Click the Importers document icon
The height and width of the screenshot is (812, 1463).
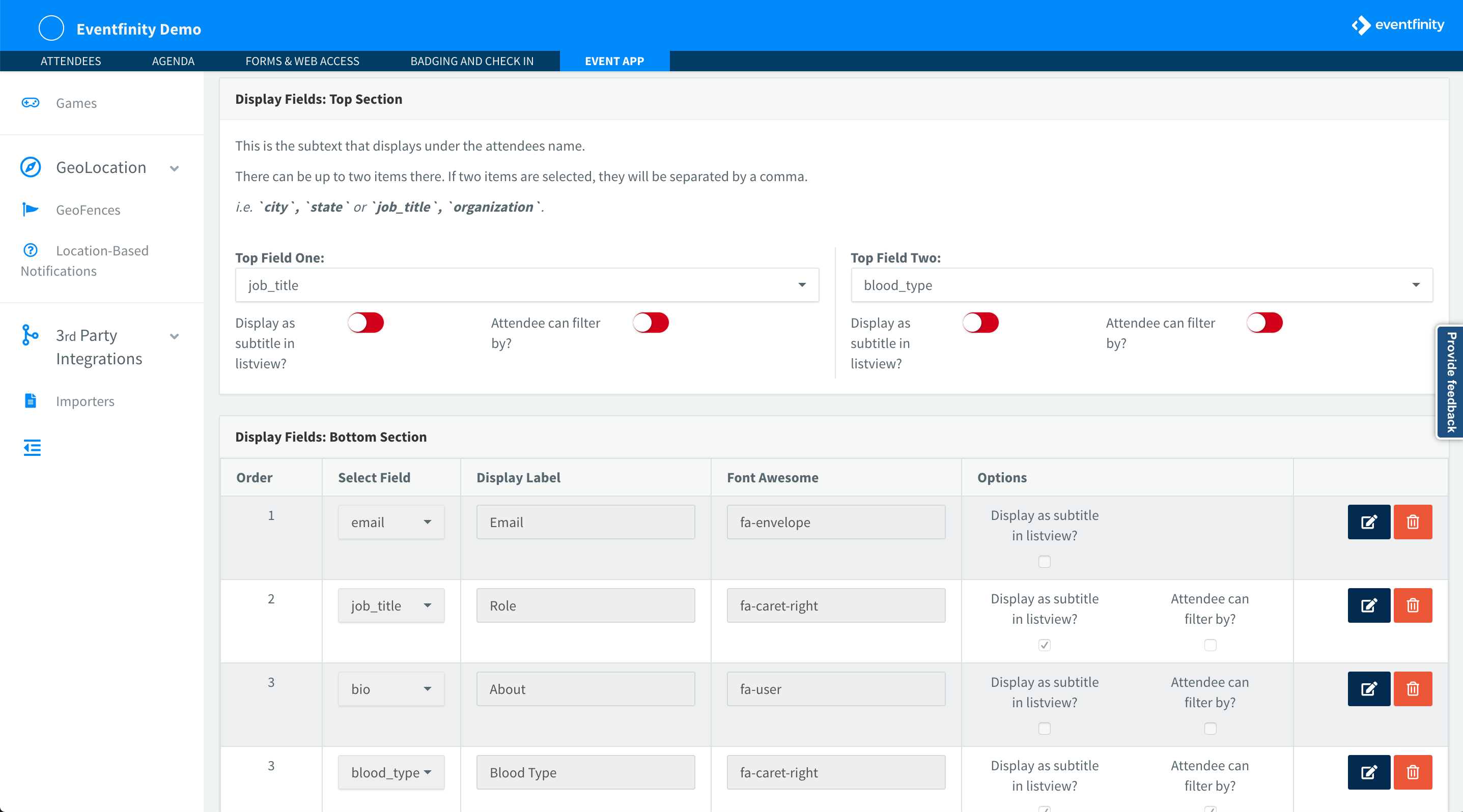(31, 400)
